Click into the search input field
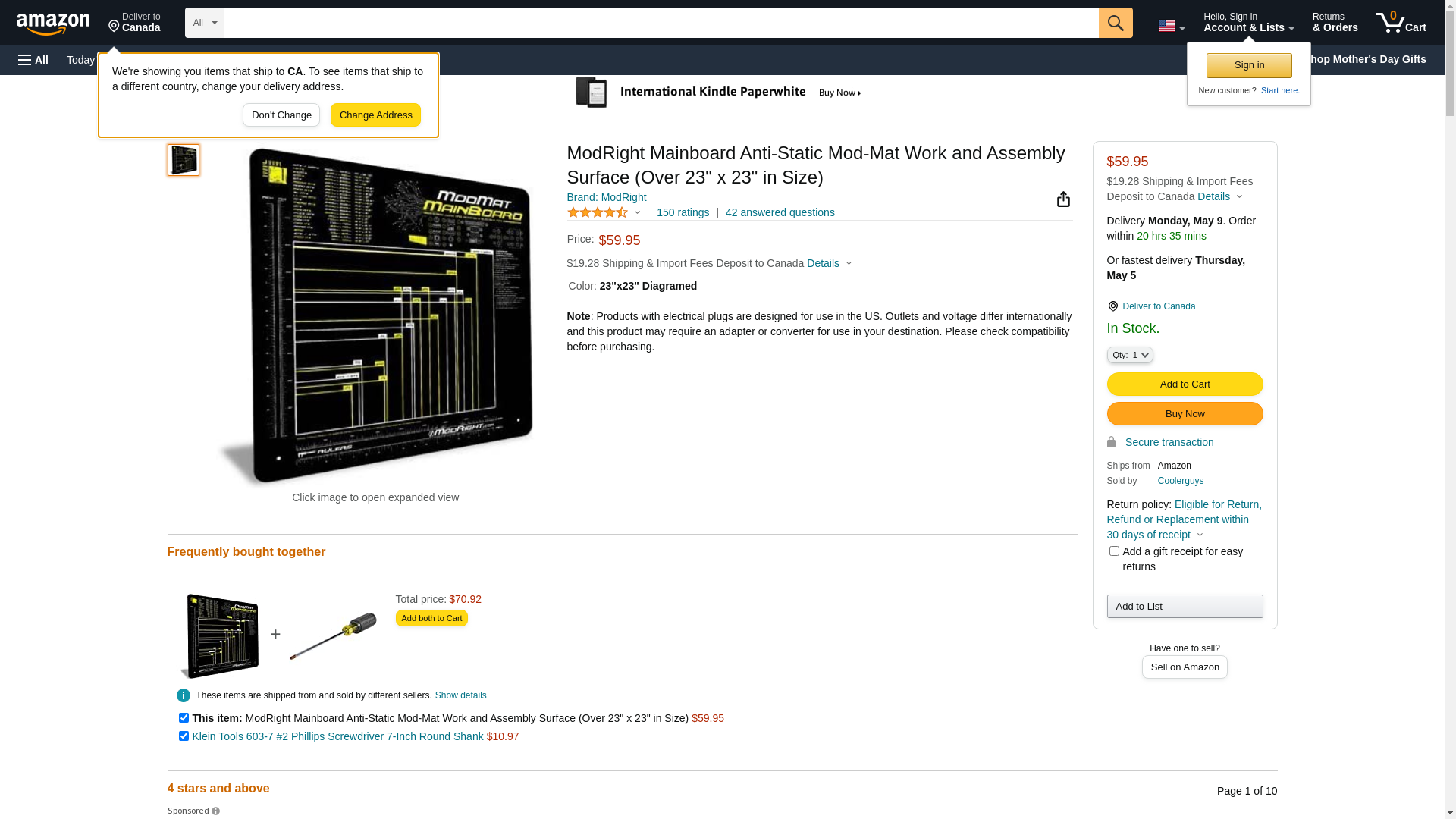1456x819 pixels. pos(660,23)
